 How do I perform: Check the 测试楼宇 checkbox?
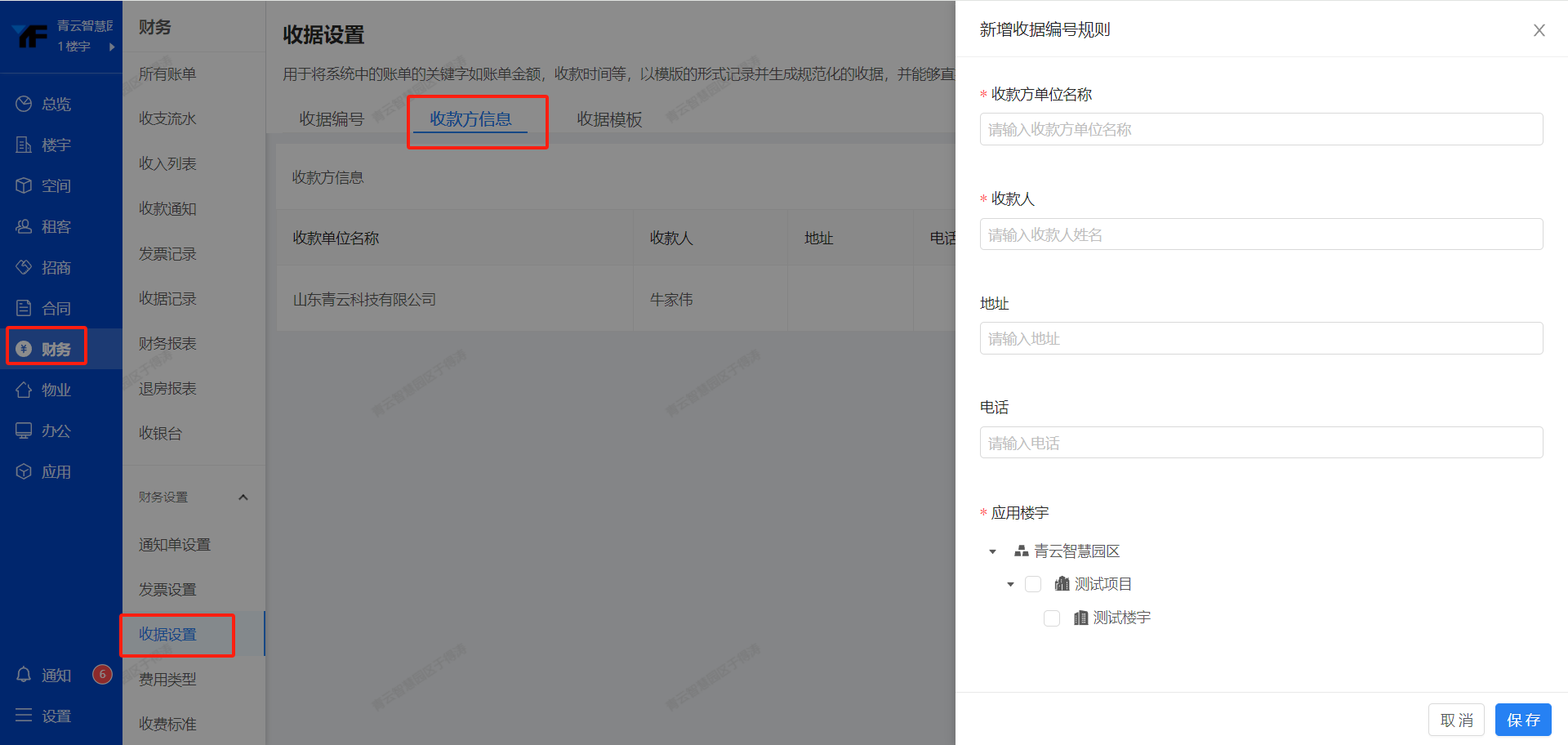click(1052, 618)
